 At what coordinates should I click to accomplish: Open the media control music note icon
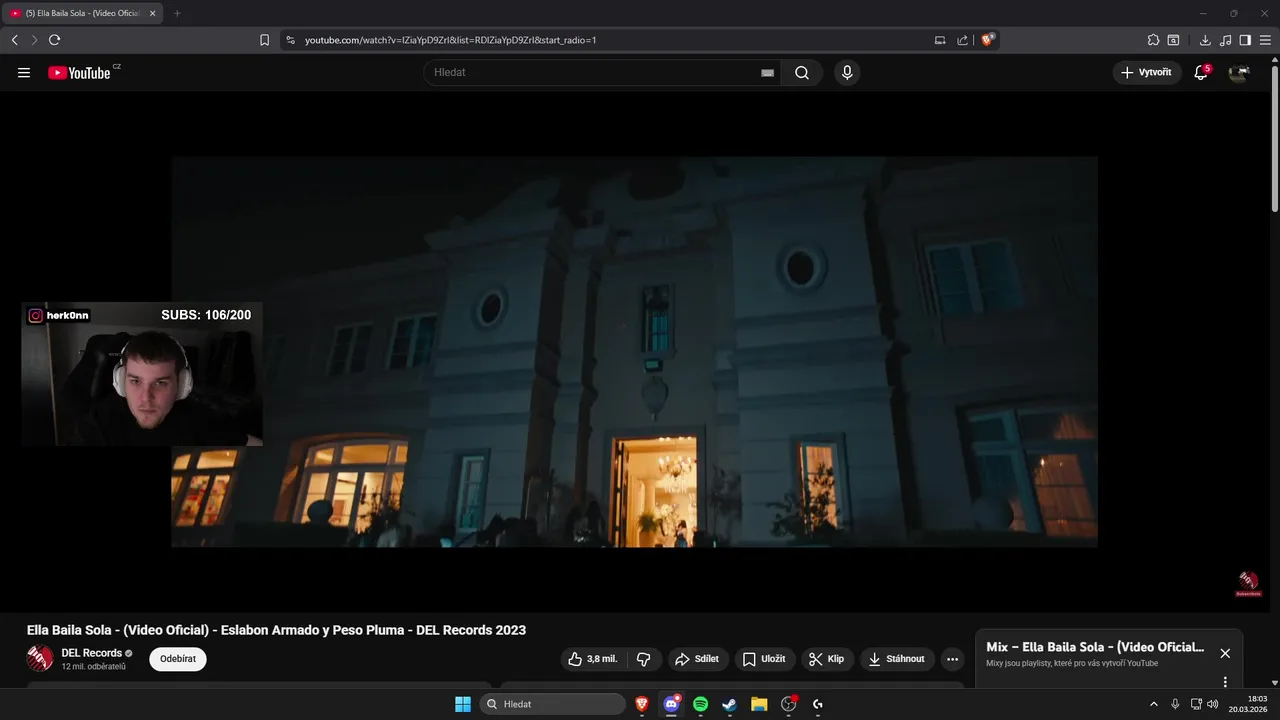pyautogui.click(x=1226, y=40)
